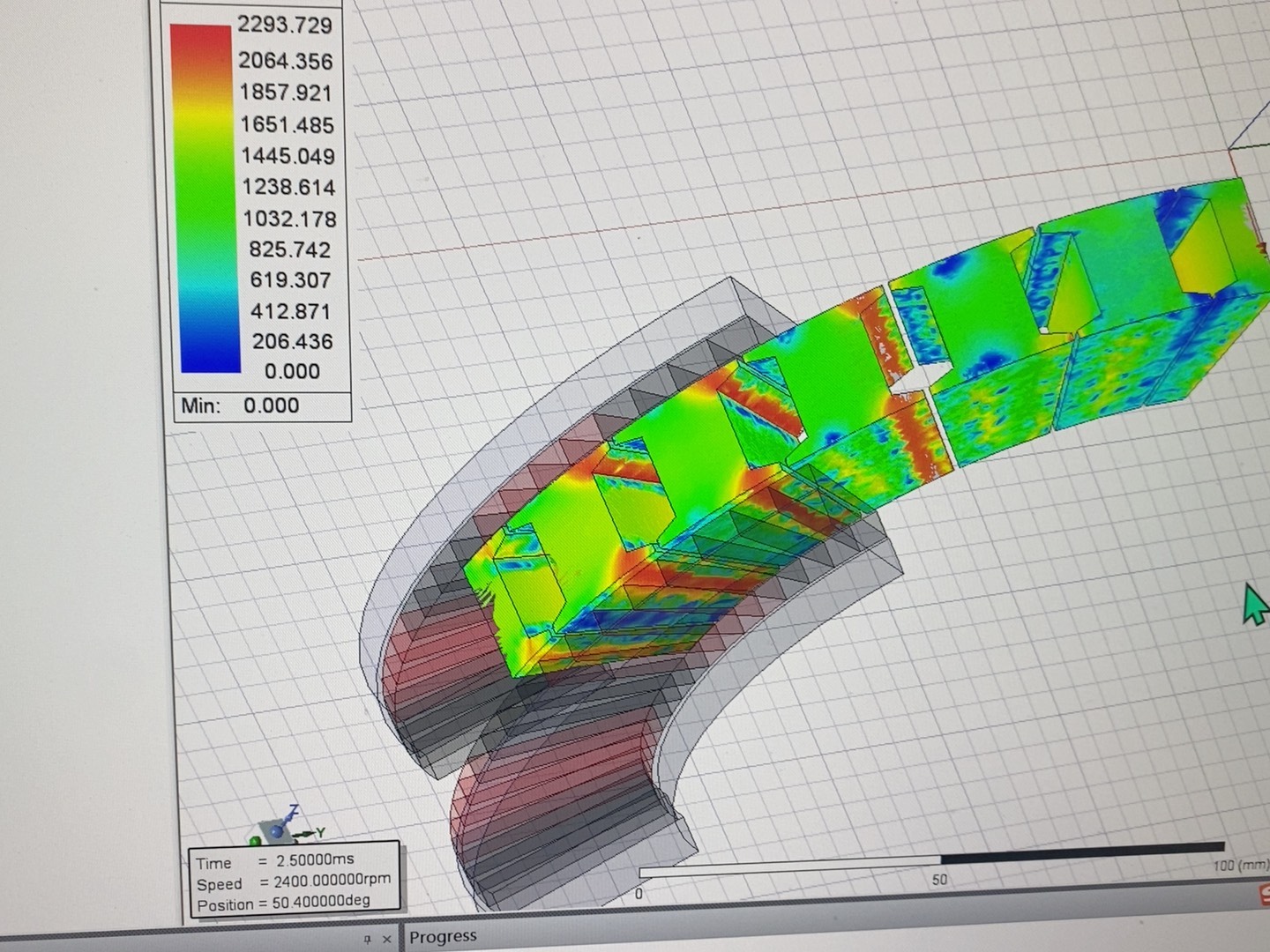Click the XYZ coordinate axis triad

coord(288,827)
